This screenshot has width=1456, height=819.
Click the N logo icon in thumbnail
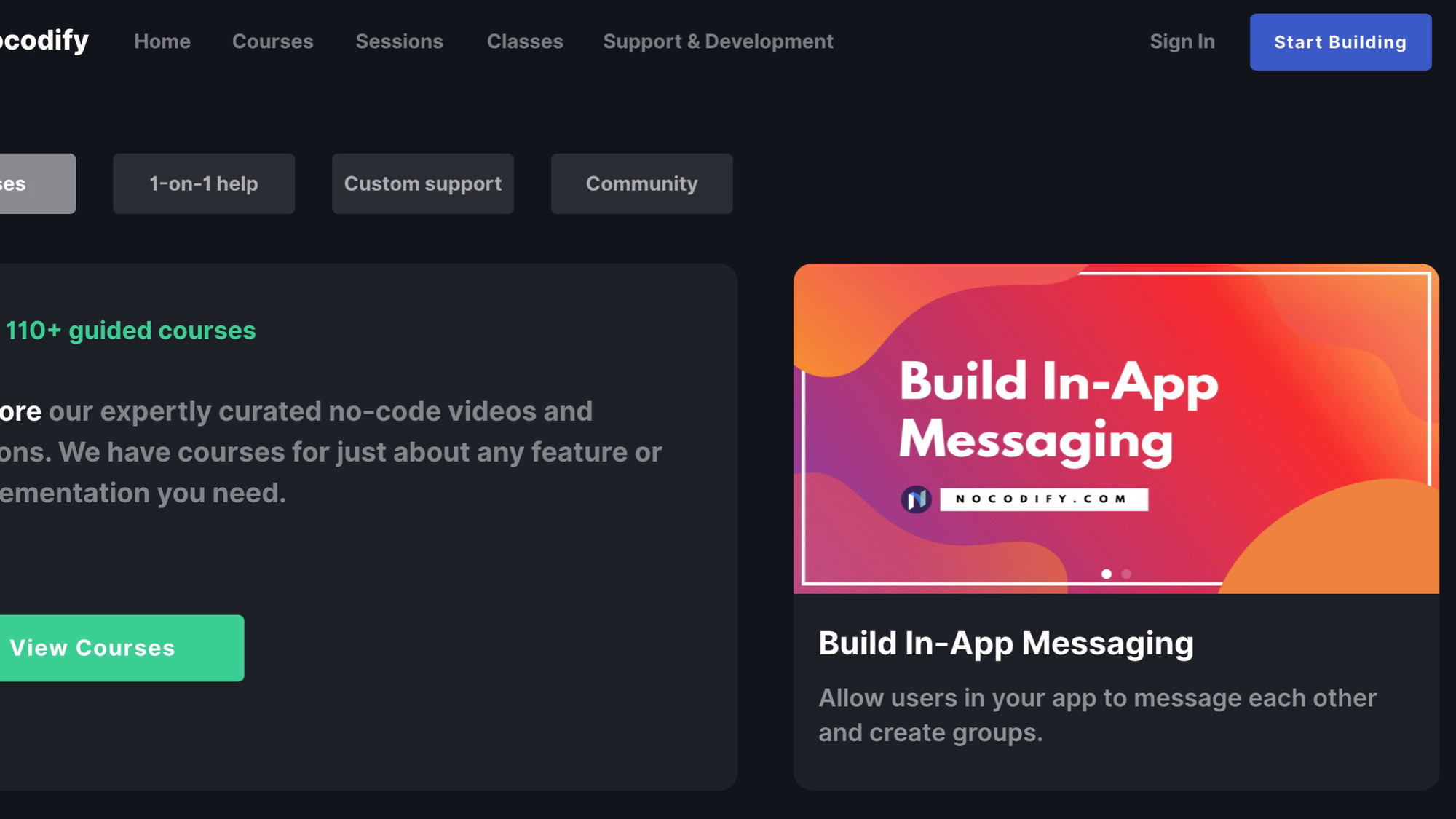[x=917, y=499]
